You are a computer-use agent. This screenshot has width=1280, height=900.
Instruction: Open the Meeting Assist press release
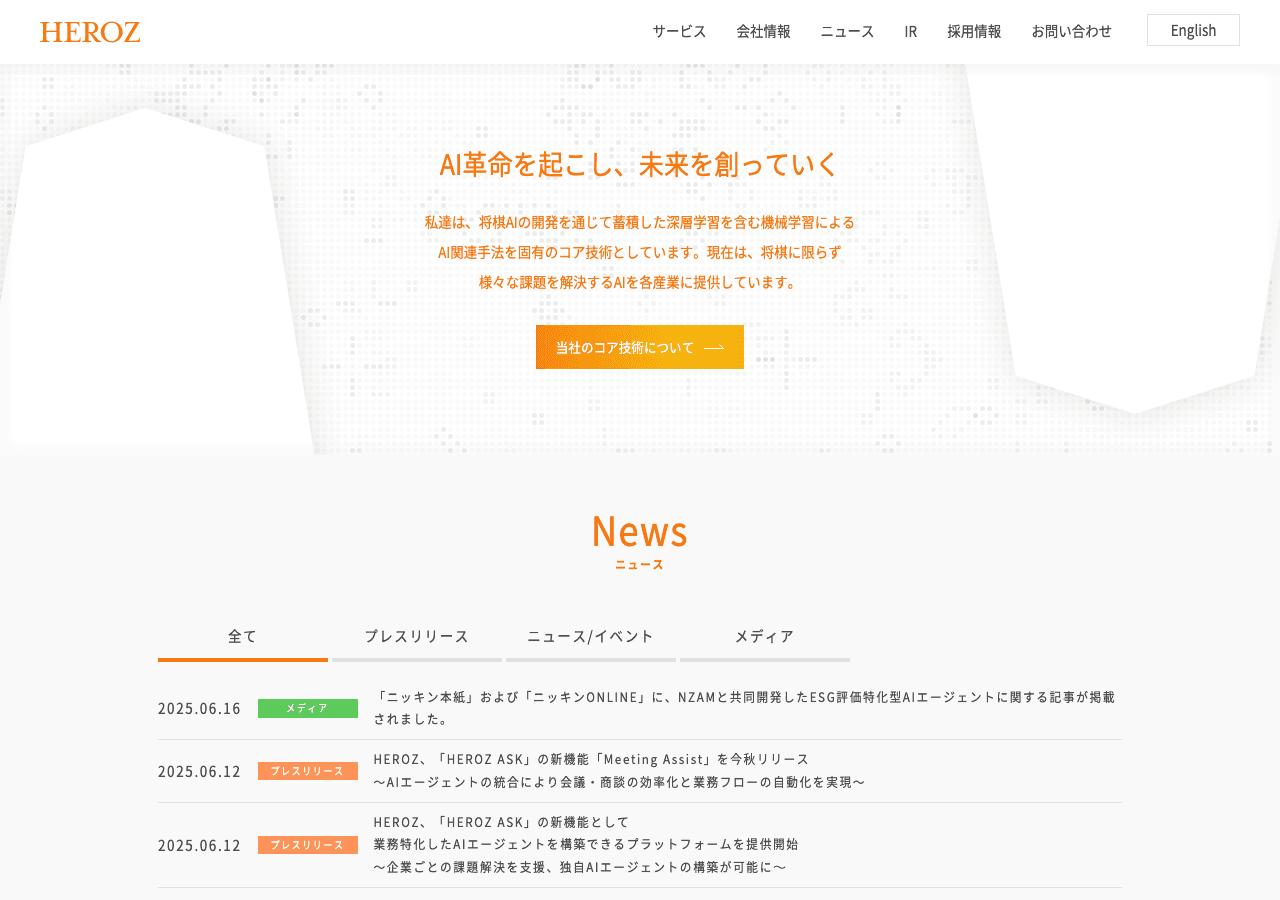pyautogui.click(x=619, y=770)
